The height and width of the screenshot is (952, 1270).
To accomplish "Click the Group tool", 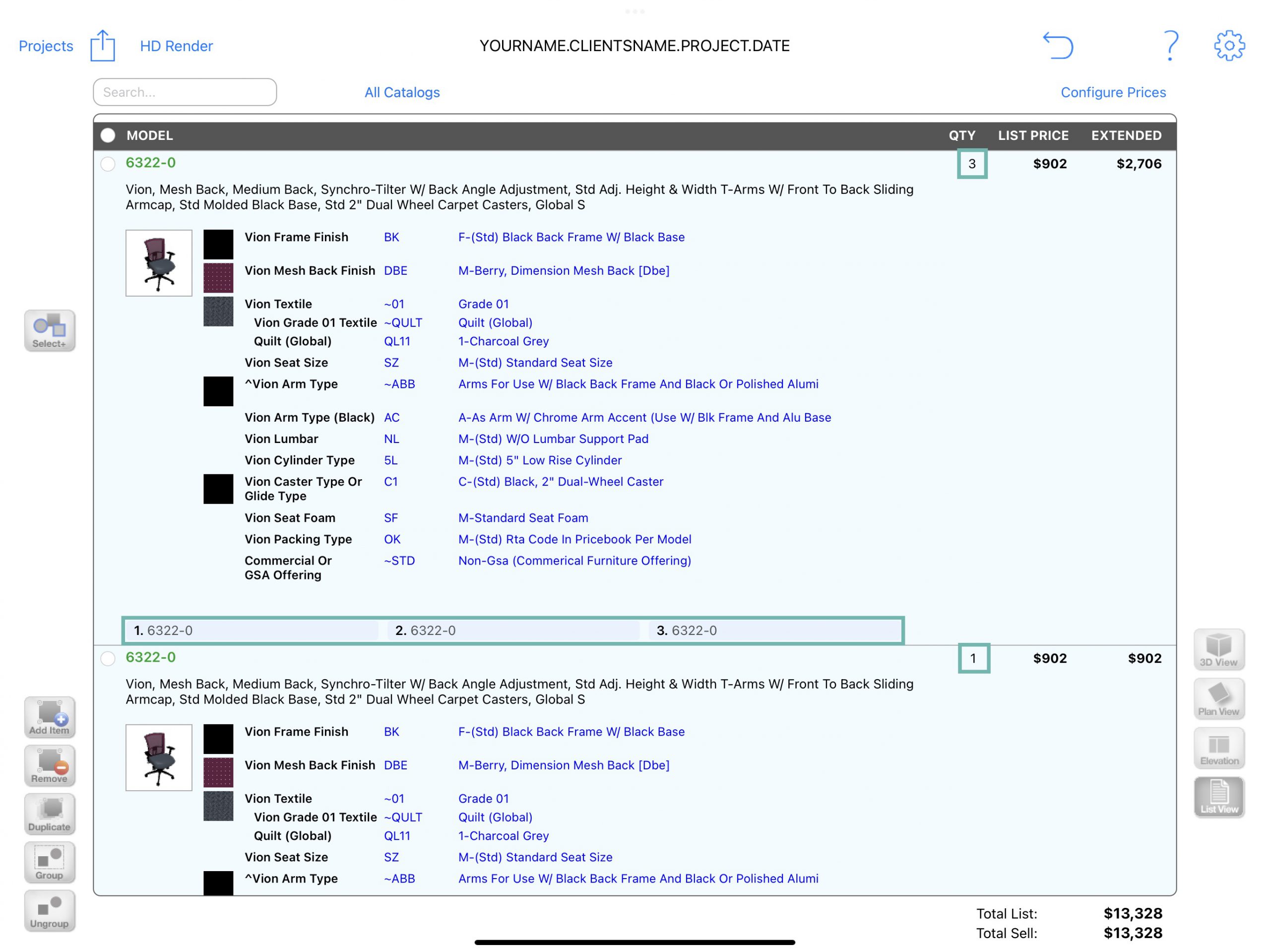I will click(x=50, y=862).
